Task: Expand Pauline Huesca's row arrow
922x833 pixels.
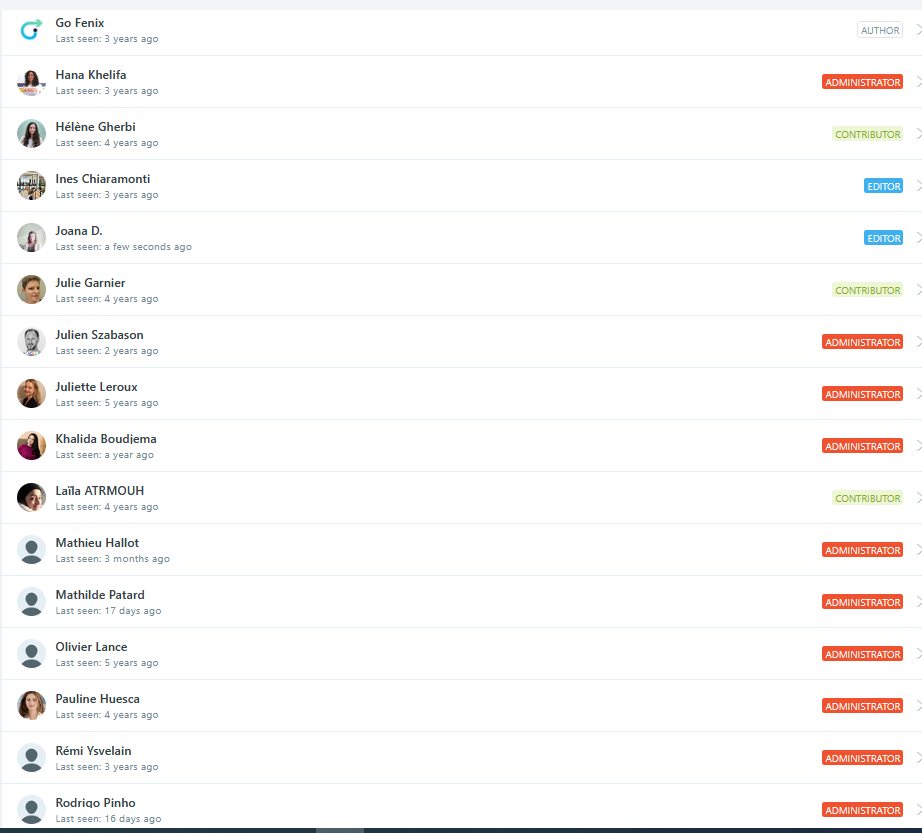Action: pos(917,706)
